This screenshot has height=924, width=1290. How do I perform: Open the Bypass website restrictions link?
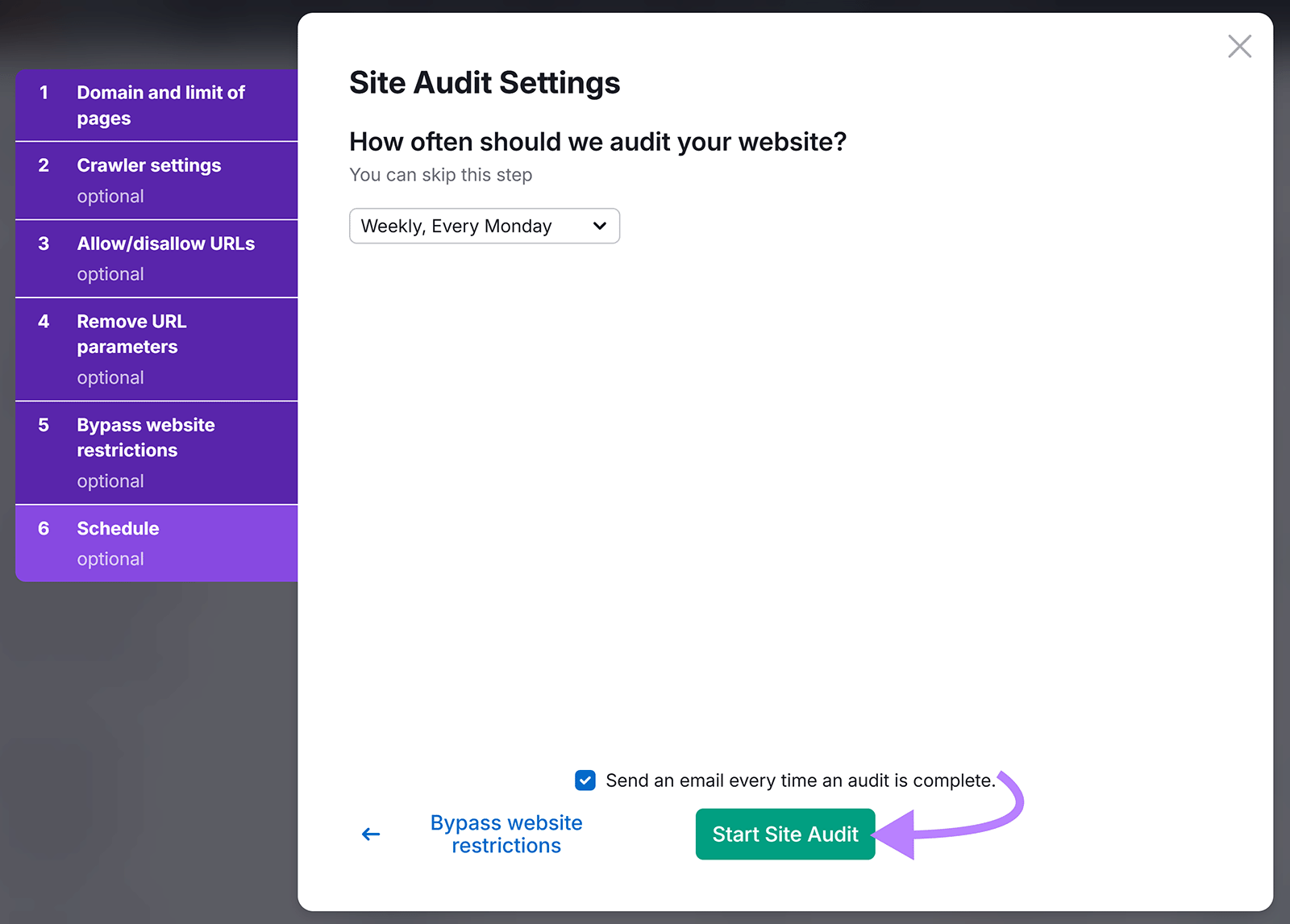pyautogui.click(x=506, y=834)
